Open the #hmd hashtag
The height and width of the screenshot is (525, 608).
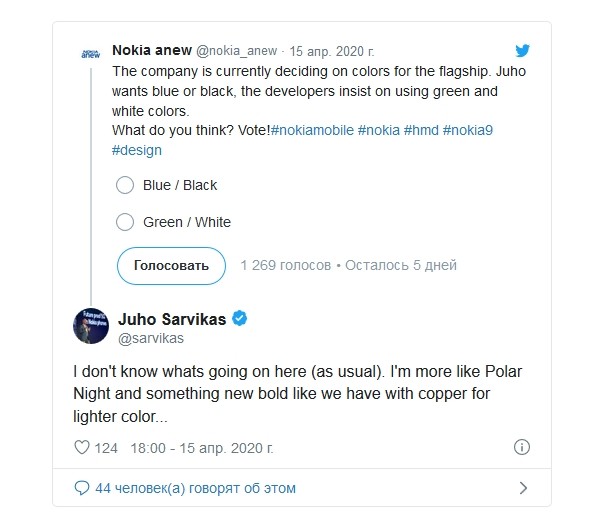click(x=421, y=130)
